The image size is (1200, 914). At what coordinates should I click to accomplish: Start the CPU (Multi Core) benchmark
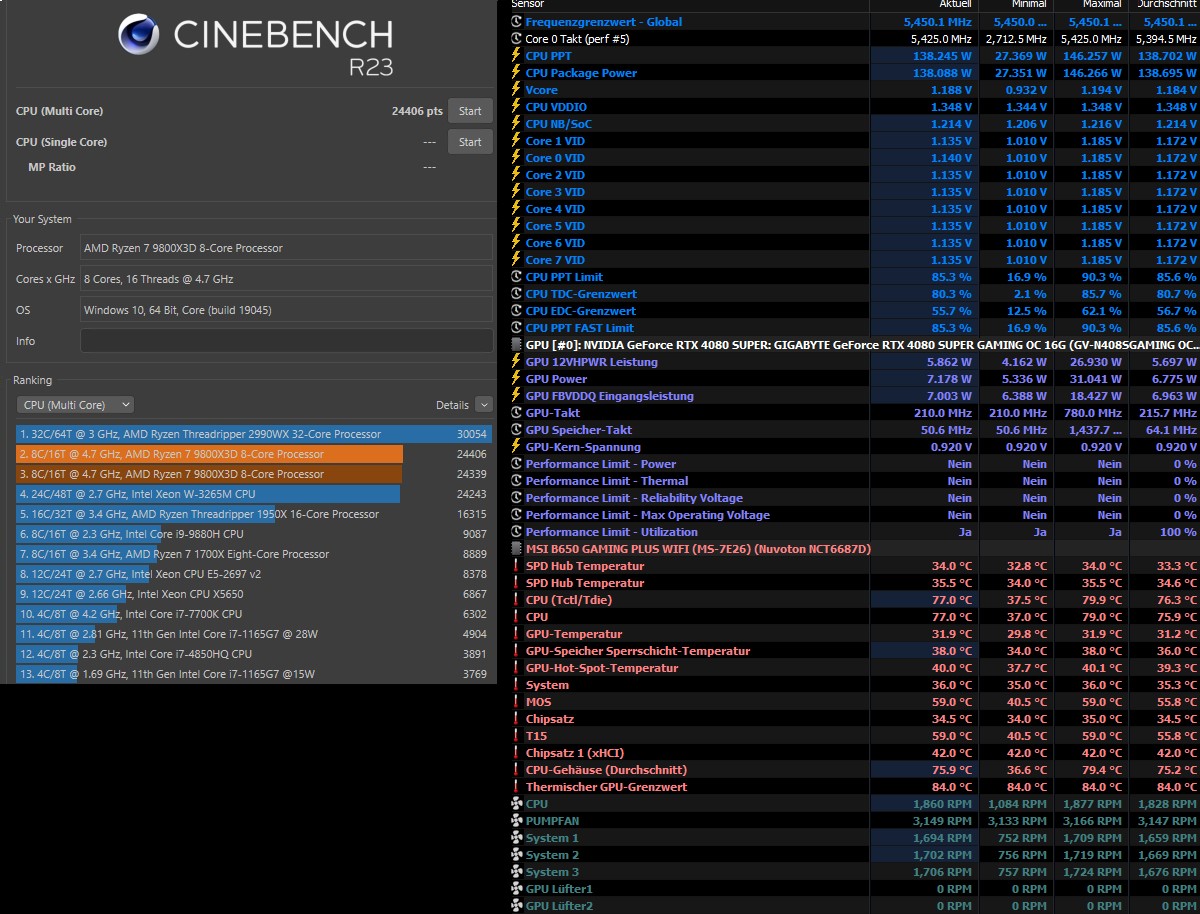[470, 111]
